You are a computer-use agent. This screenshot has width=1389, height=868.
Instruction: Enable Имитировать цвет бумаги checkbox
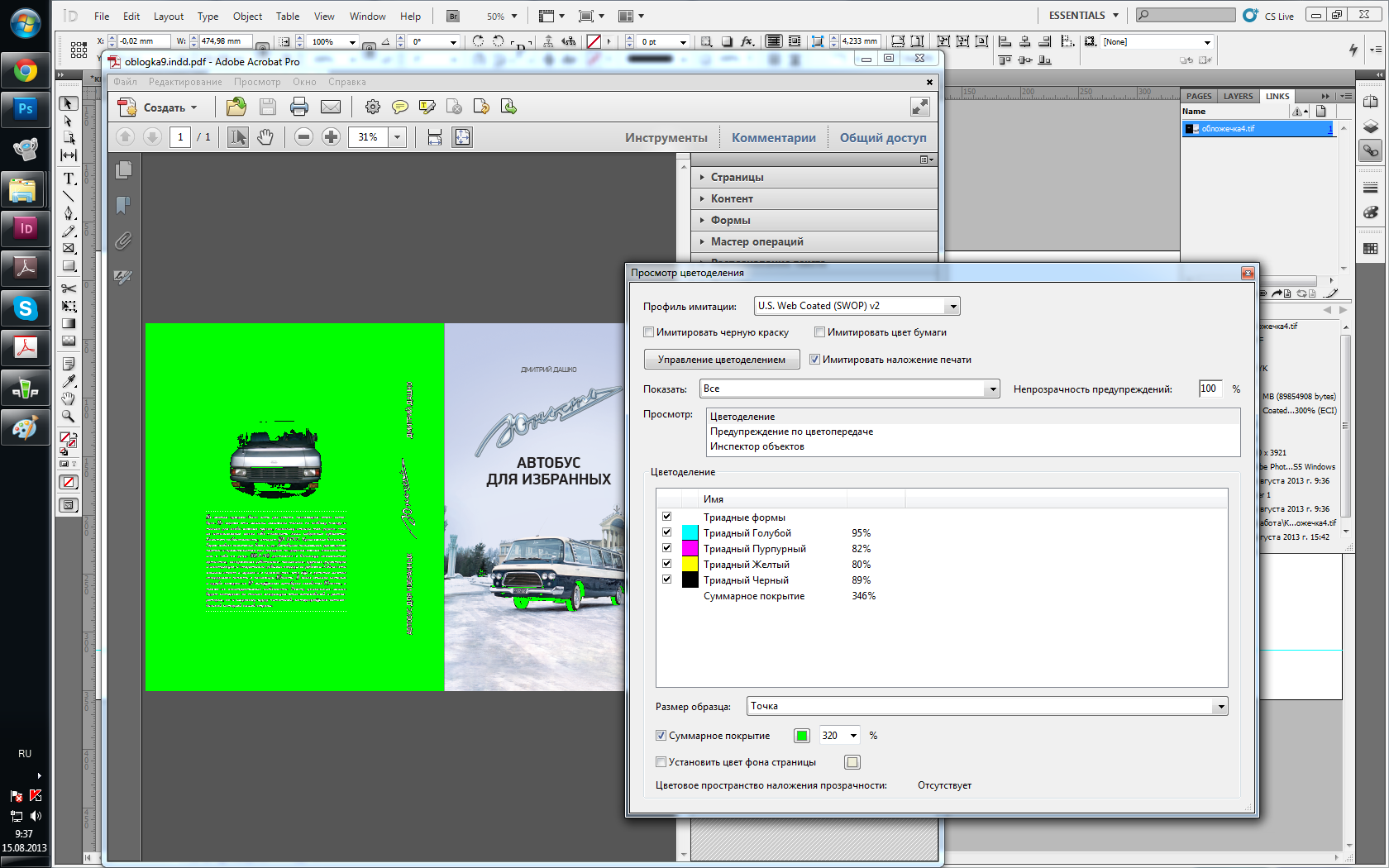(819, 332)
